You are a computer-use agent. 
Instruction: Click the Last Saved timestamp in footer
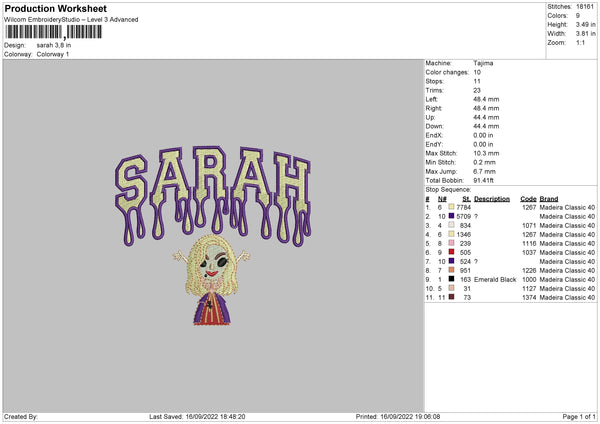pos(197,417)
